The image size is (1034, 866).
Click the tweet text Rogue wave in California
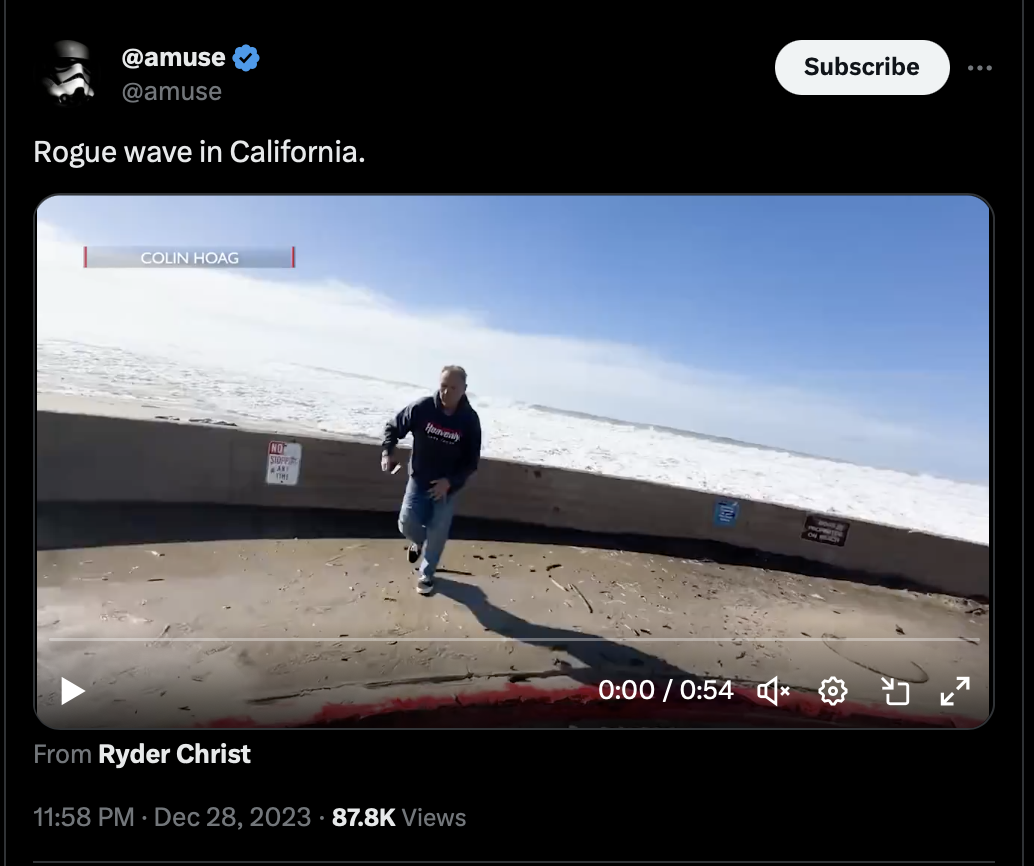coord(199,152)
